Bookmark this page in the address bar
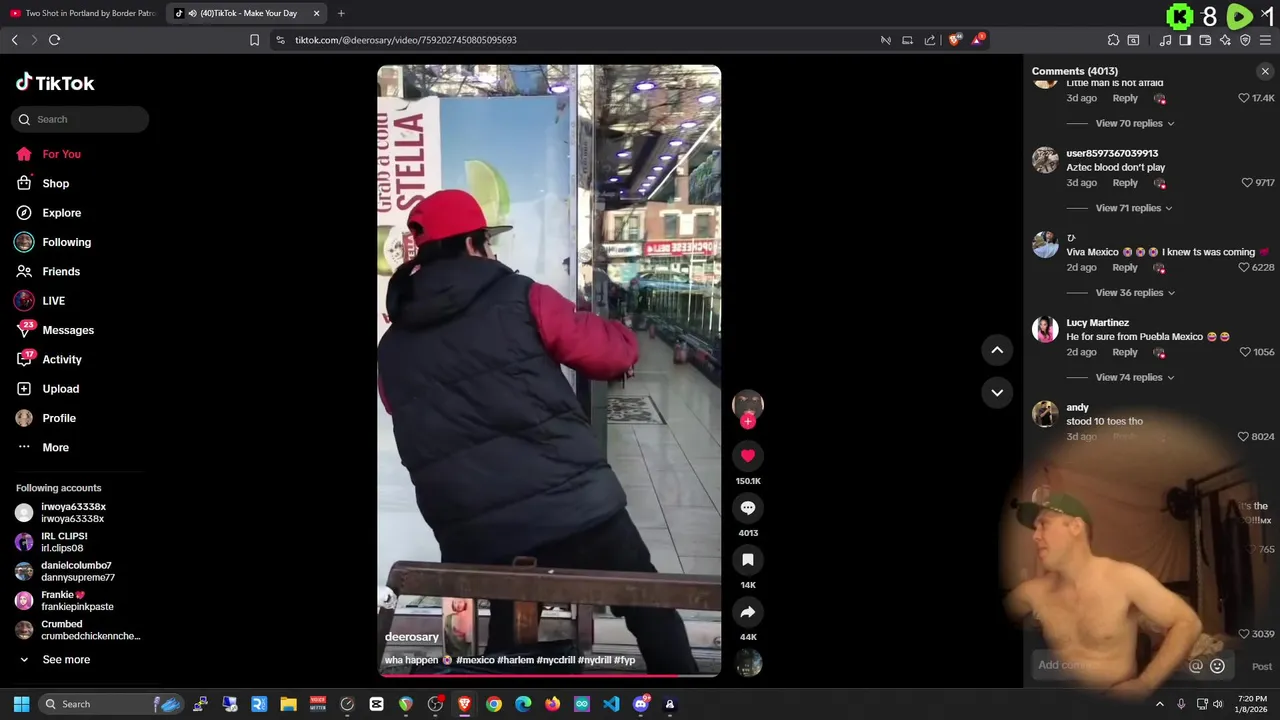 254,40
